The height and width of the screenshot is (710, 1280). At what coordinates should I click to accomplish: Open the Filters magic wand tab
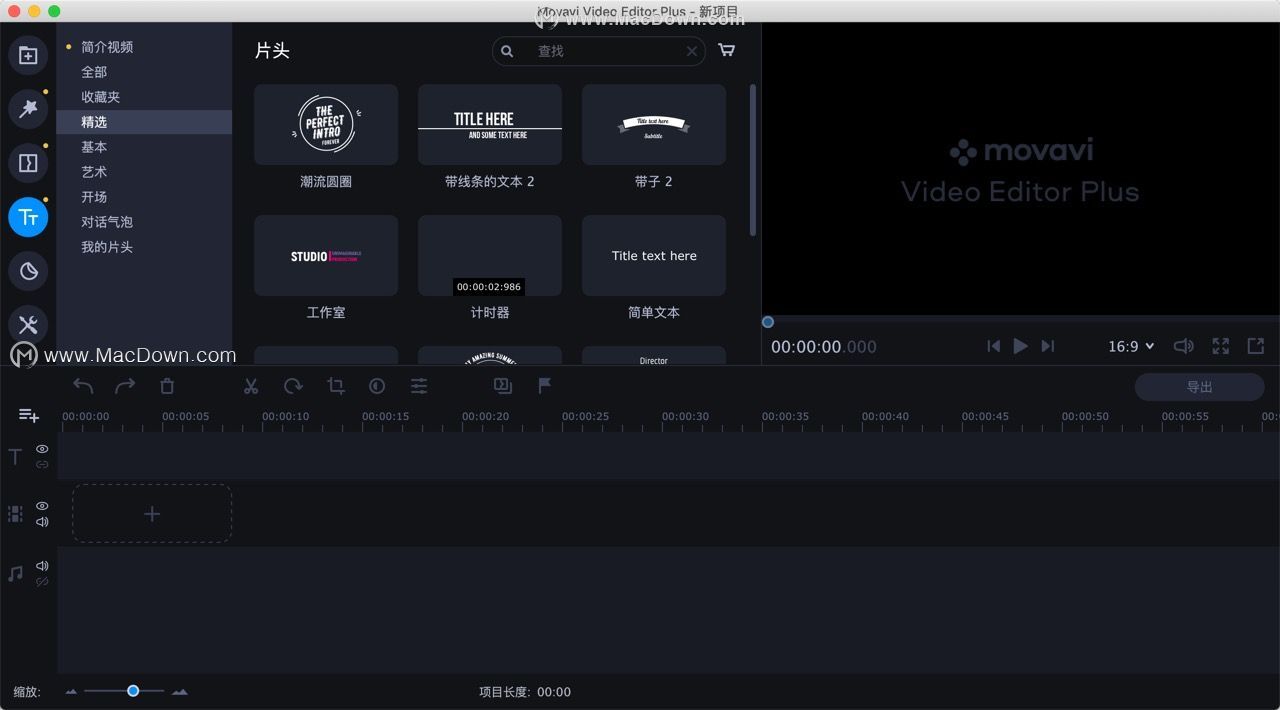click(28, 109)
